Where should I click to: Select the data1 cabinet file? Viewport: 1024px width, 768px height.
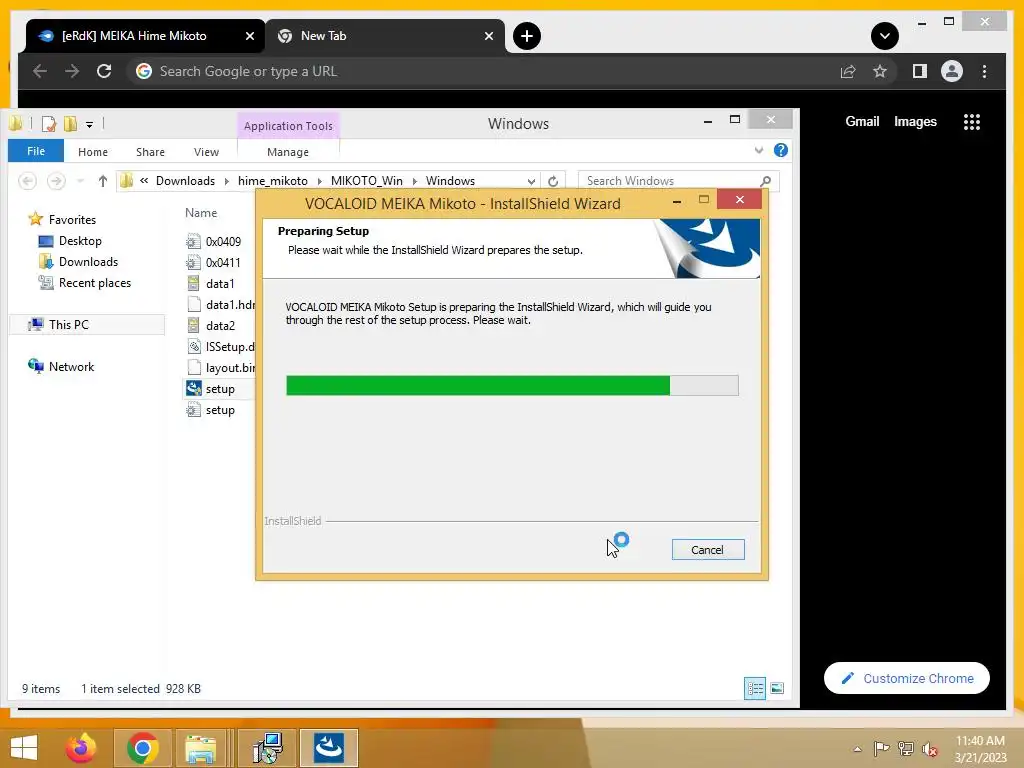coord(210,283)
